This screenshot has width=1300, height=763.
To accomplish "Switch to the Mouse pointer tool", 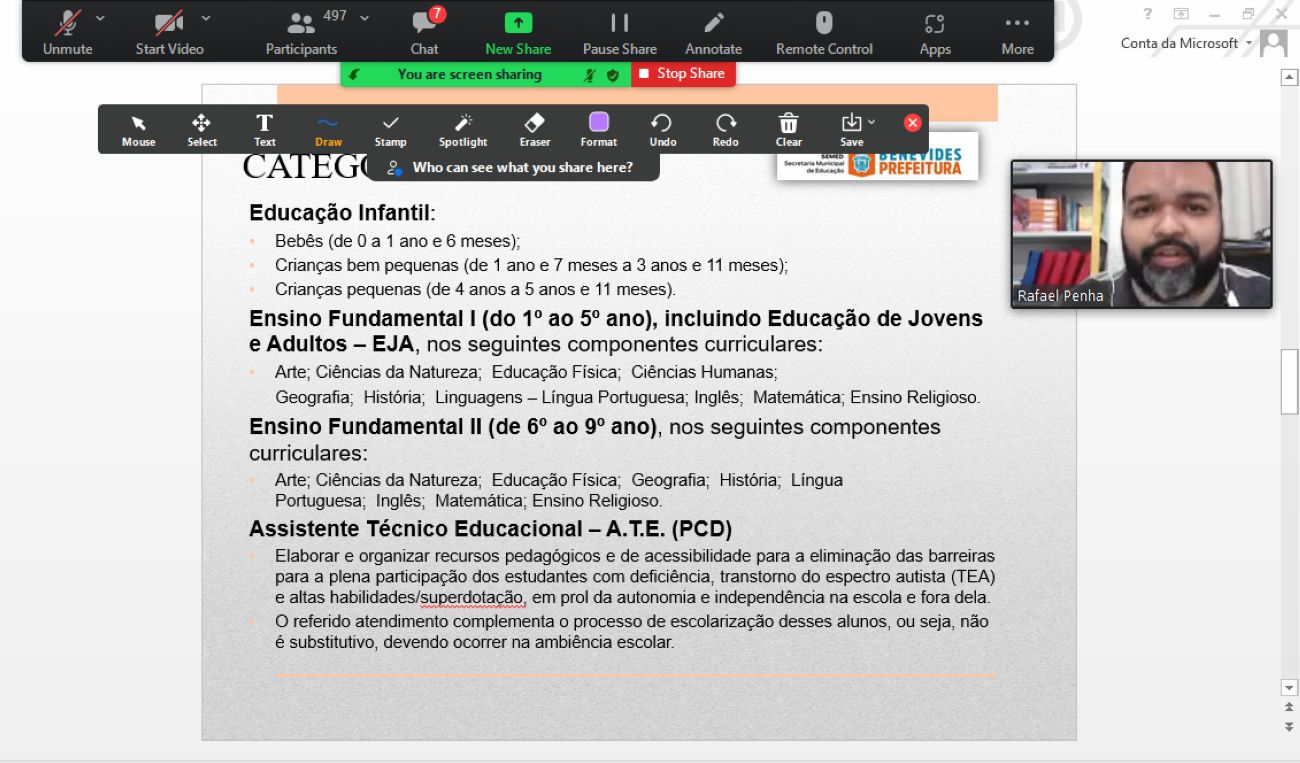I will point(138,128).
